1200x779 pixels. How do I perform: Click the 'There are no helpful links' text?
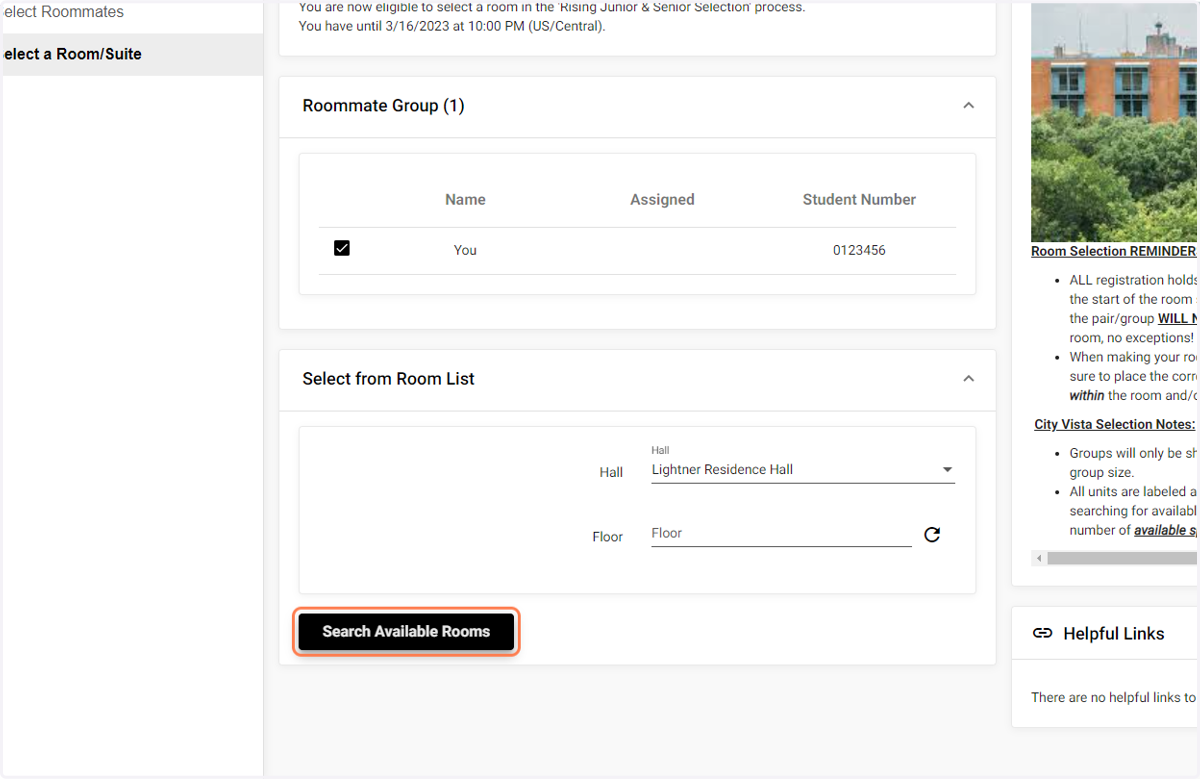click(1114, 698)
